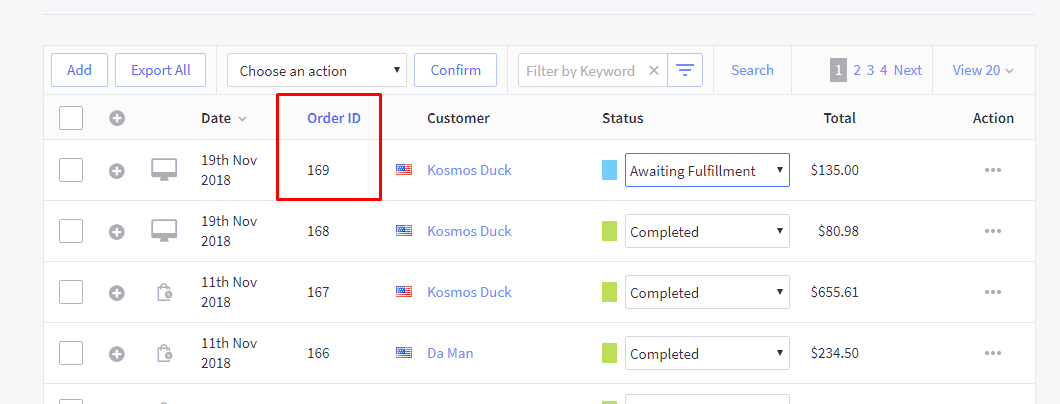Open the action menu for order 167
1060x404 pixels.
pos(992,292)
